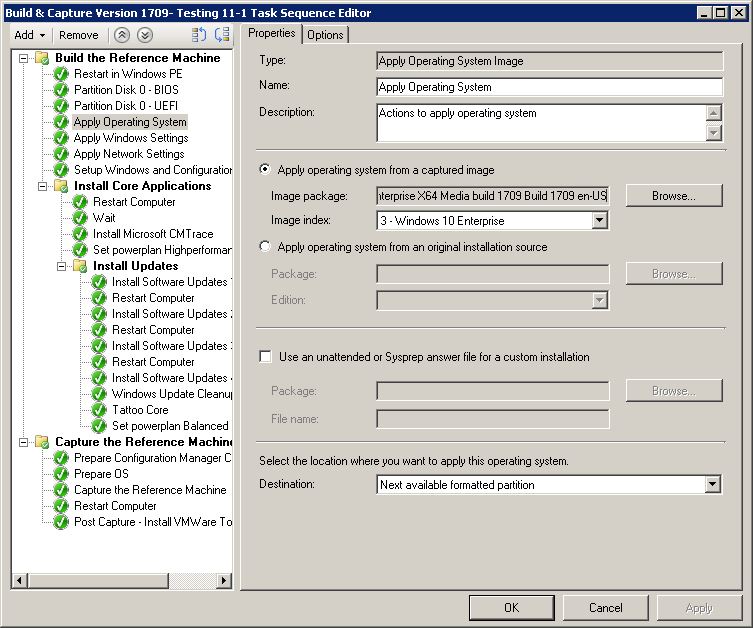Click the Description text box
753x628 pixels.
(541, 123)
